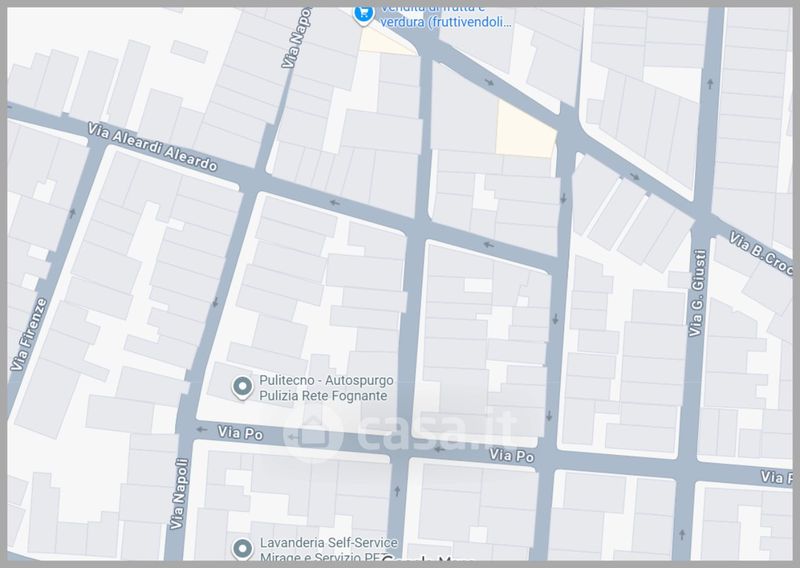800x568 pixels.
Task: Select the Pulitecno location pin icon
Action: (241, 386)
